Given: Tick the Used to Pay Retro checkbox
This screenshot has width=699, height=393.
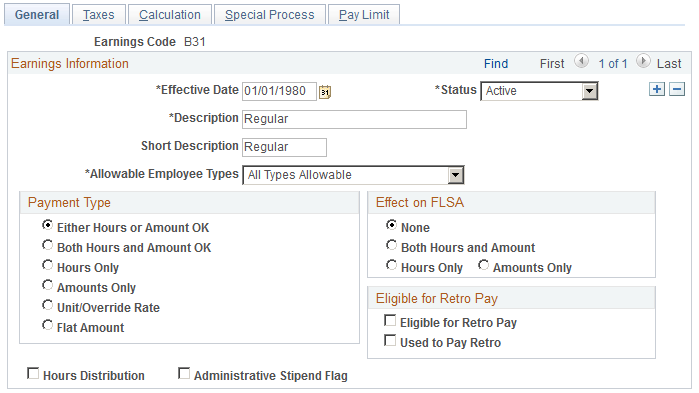Looking at the screenshot, I should click(390, 340).
